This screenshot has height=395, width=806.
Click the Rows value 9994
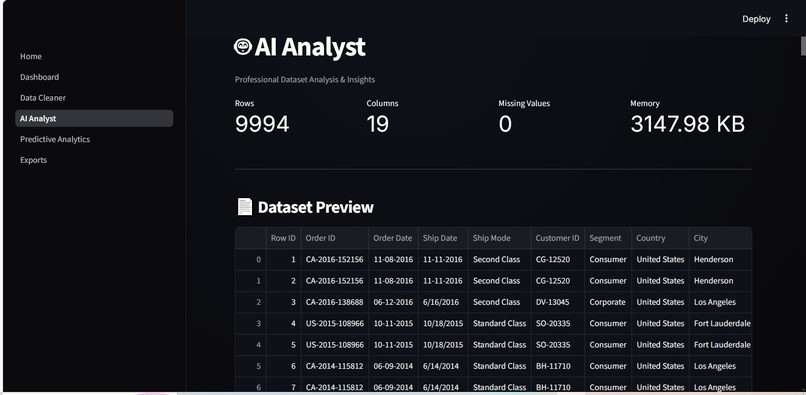pyautogui.click(x=262, y=124)
